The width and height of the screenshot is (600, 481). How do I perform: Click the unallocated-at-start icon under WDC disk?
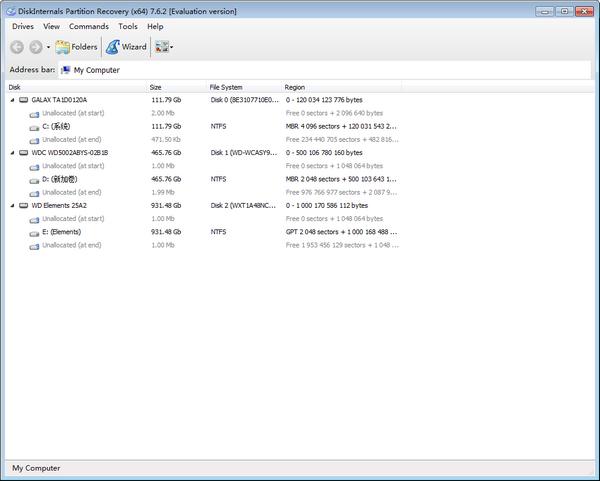pos(34,167)
